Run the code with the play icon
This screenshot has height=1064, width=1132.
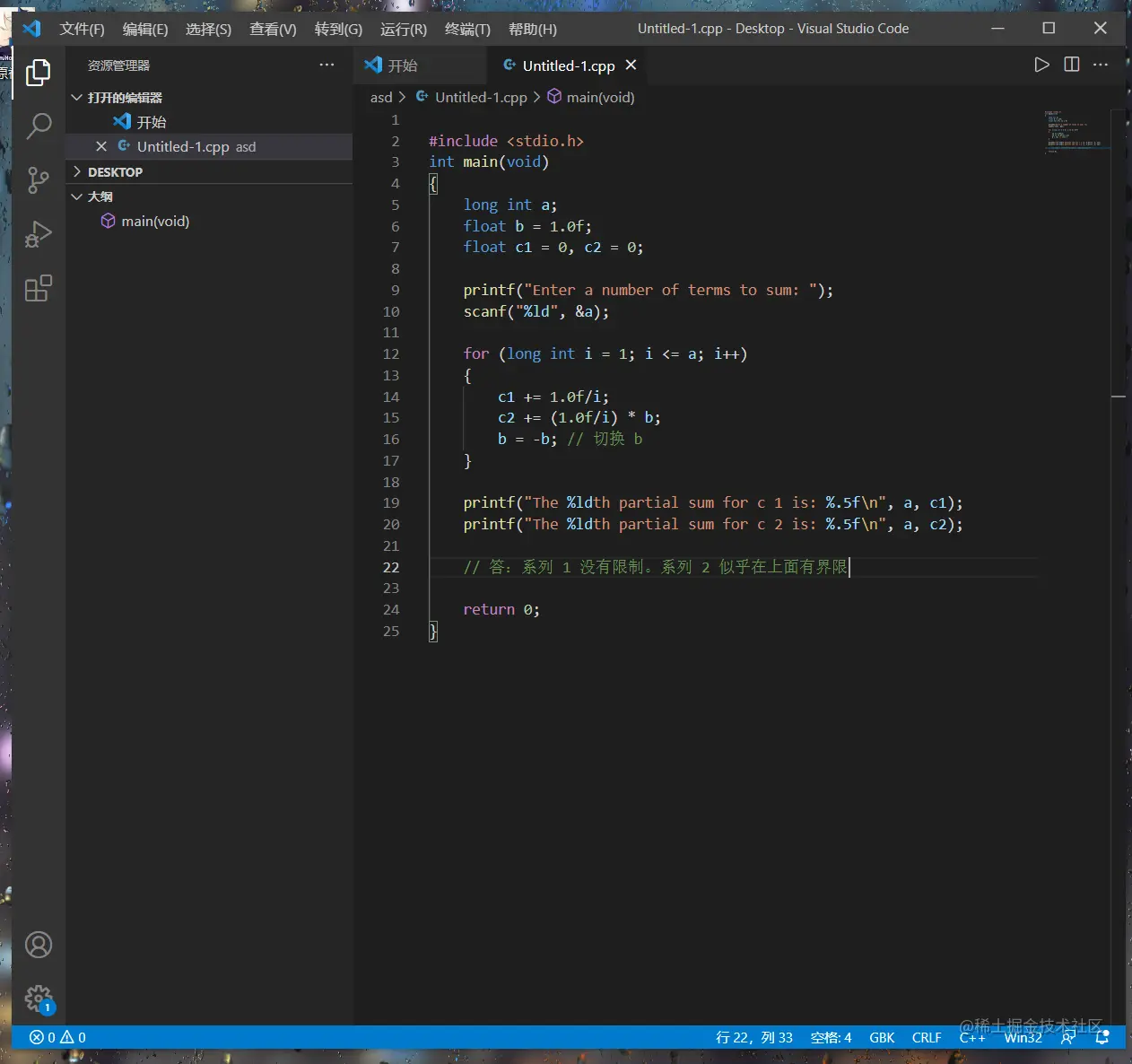1041,65
